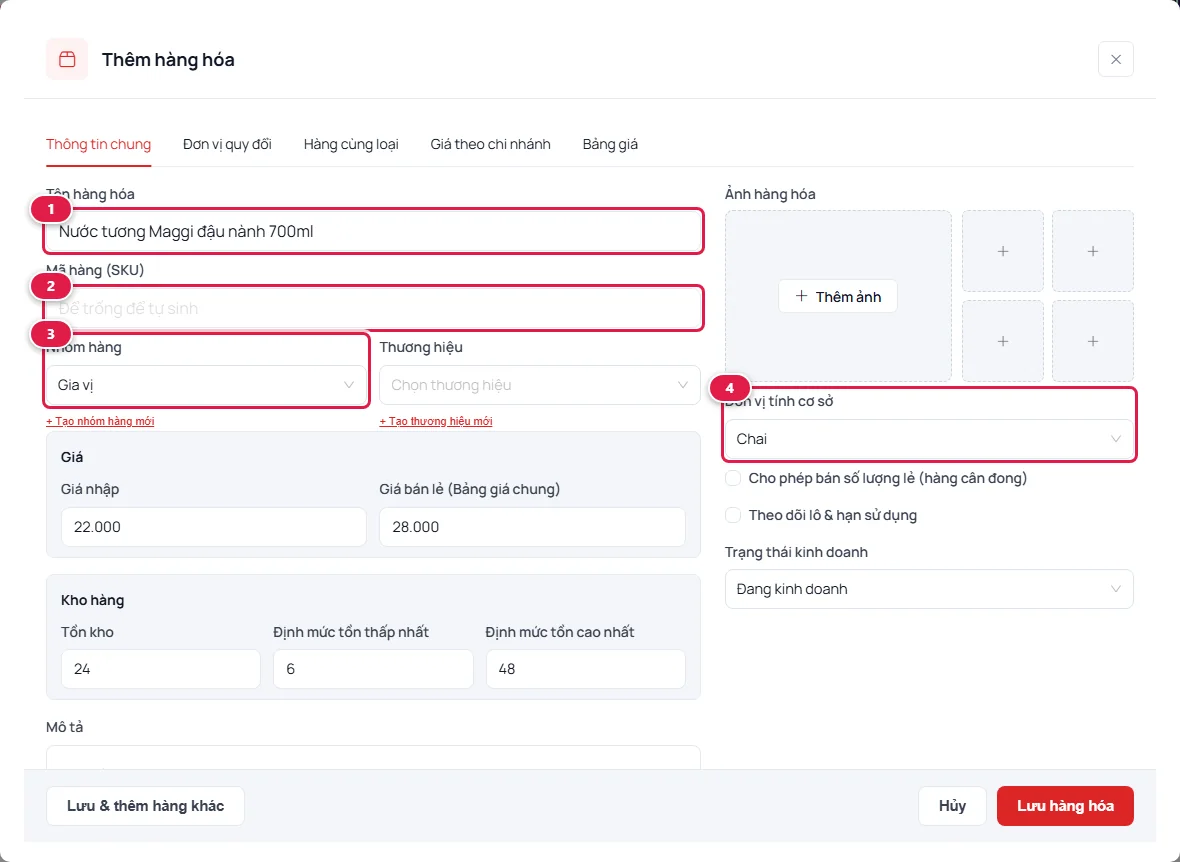Enable Cho phép bán số lượng lẻ checkbox

(x=733, y=478)
